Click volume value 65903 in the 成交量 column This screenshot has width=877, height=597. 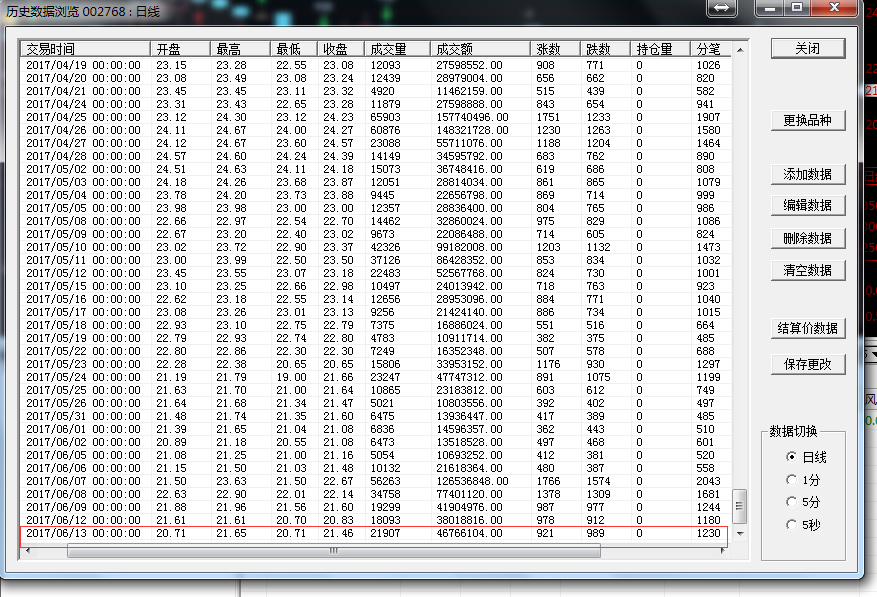[x=385, y=117]
